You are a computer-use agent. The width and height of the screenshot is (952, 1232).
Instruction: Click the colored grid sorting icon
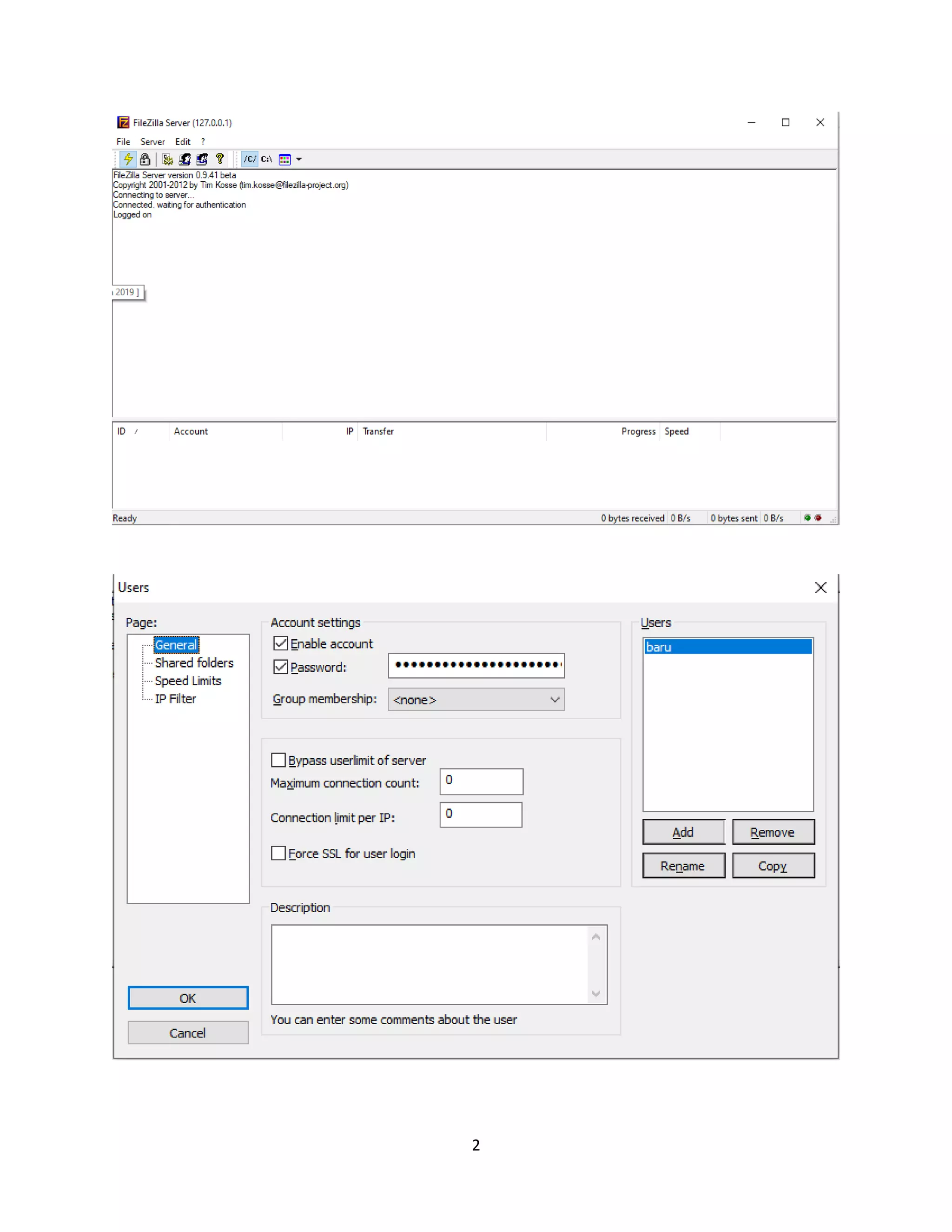285,159
